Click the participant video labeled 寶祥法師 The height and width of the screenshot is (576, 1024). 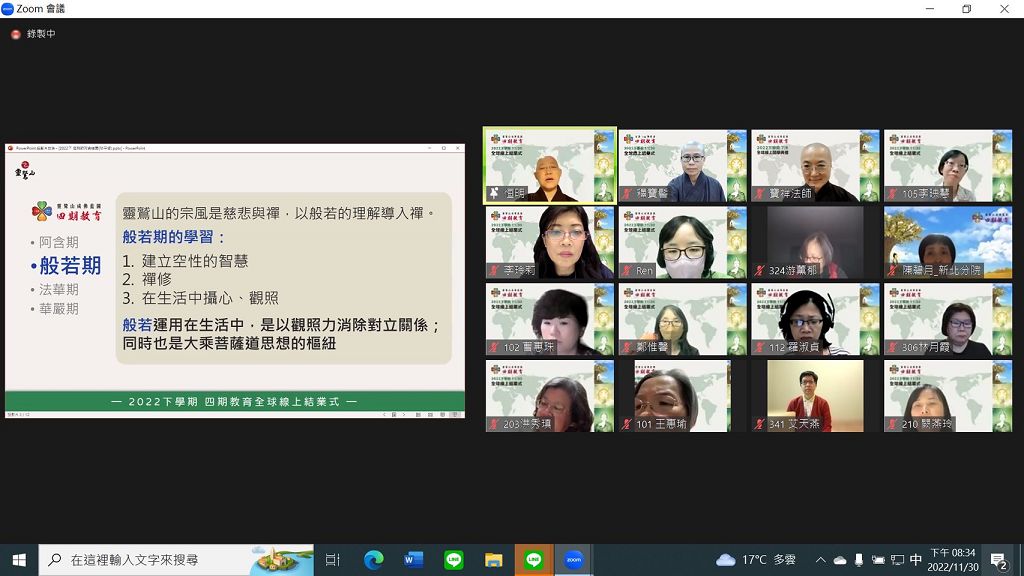(815, 166)
